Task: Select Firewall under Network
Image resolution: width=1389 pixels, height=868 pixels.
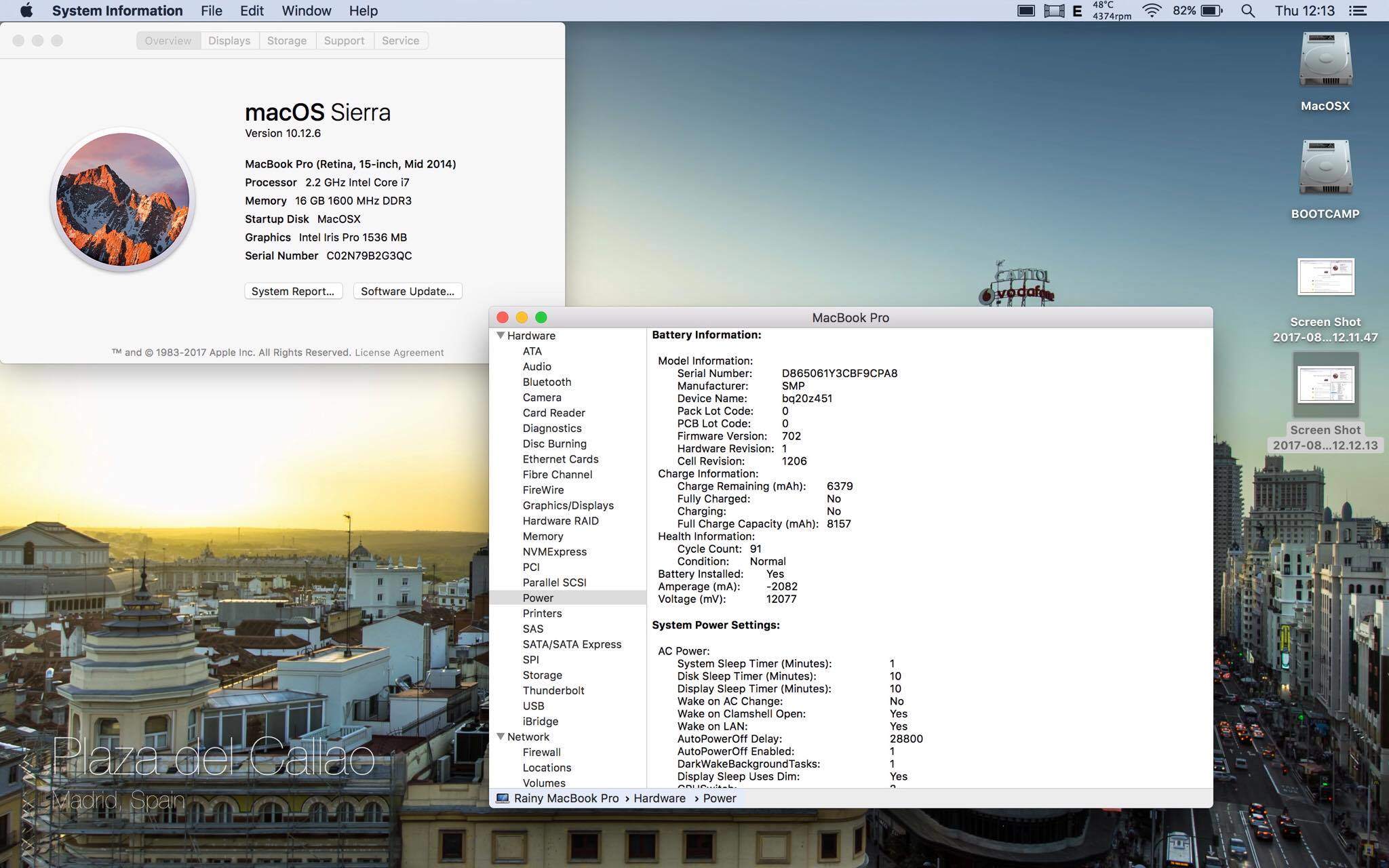Action: (542, 753)
